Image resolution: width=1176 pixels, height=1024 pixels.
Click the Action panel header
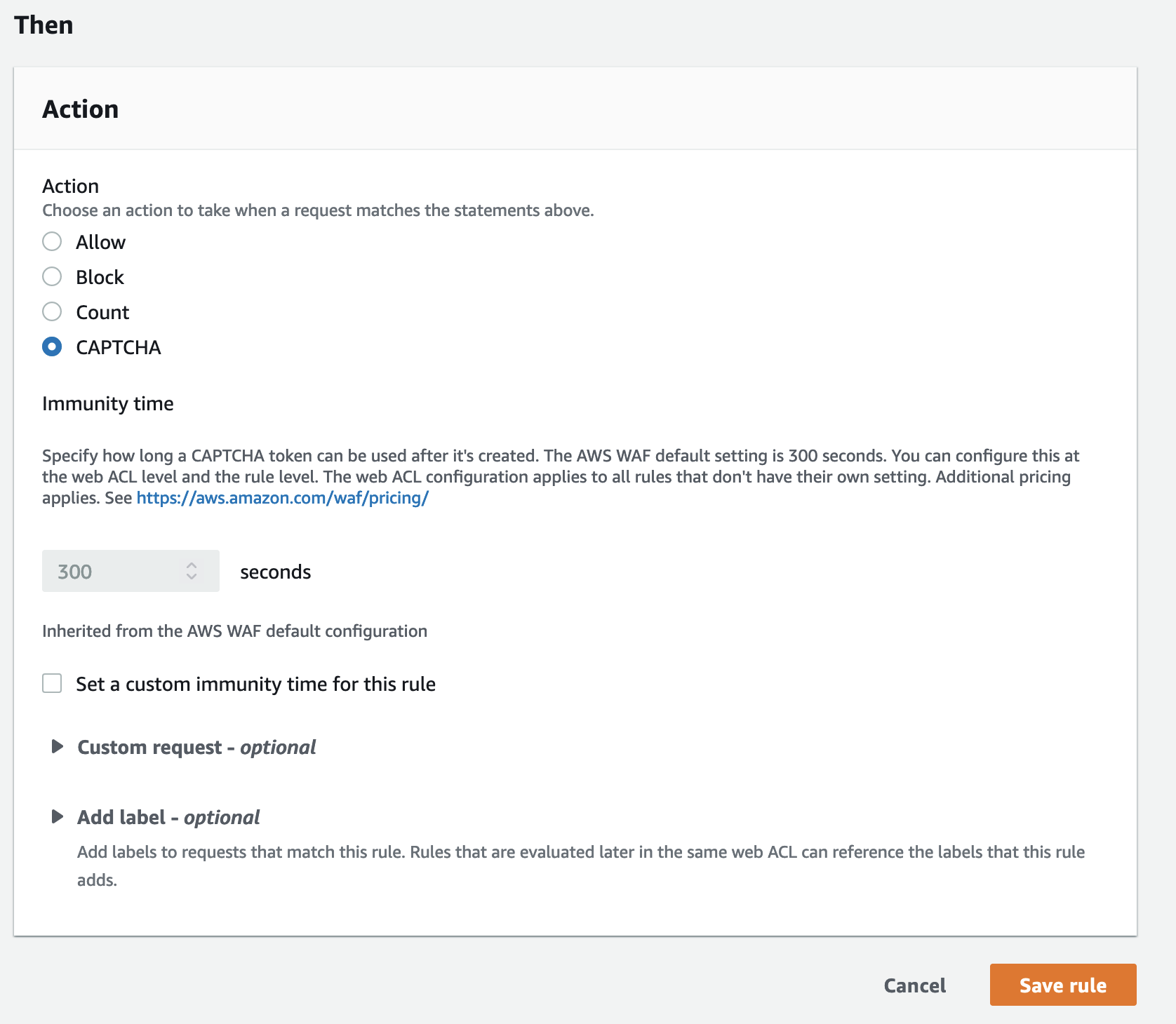tap(81, 109)
